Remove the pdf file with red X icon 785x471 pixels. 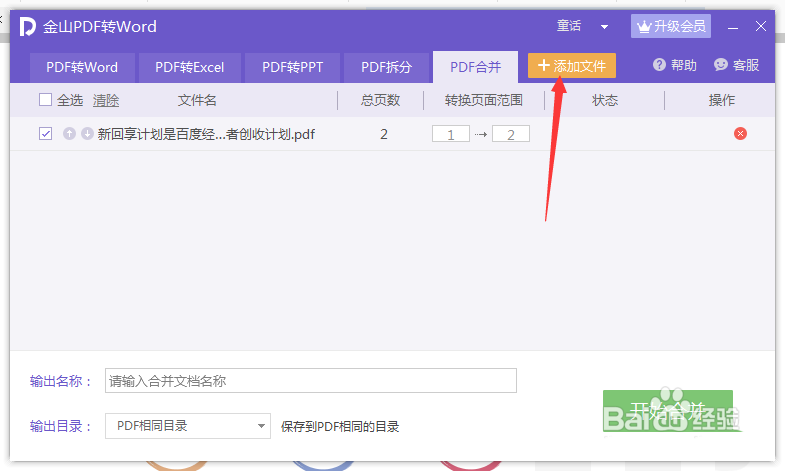click(740, 134)
